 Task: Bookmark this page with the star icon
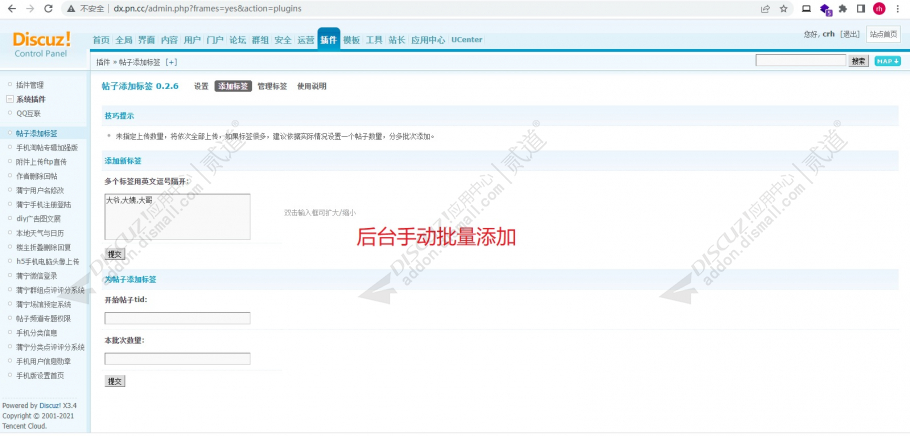tap(783, 9)
